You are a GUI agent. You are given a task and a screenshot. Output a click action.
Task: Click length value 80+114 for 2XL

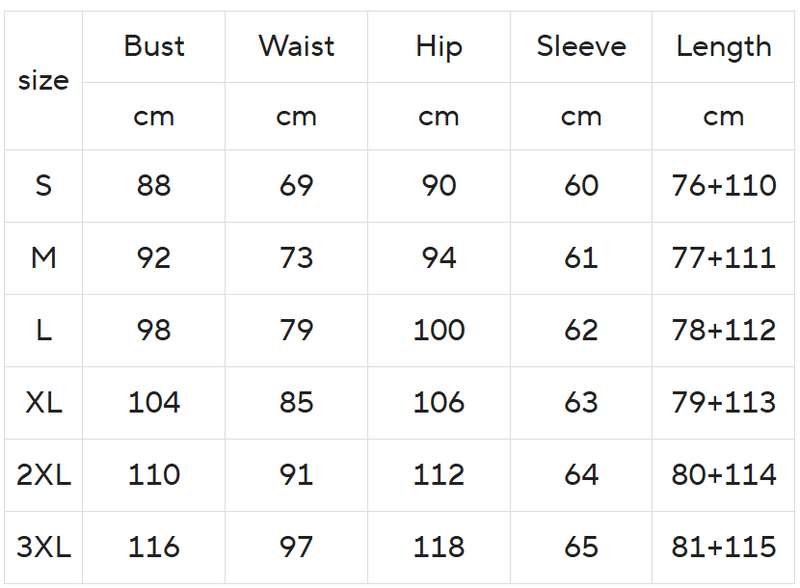(x=723, y=474)
